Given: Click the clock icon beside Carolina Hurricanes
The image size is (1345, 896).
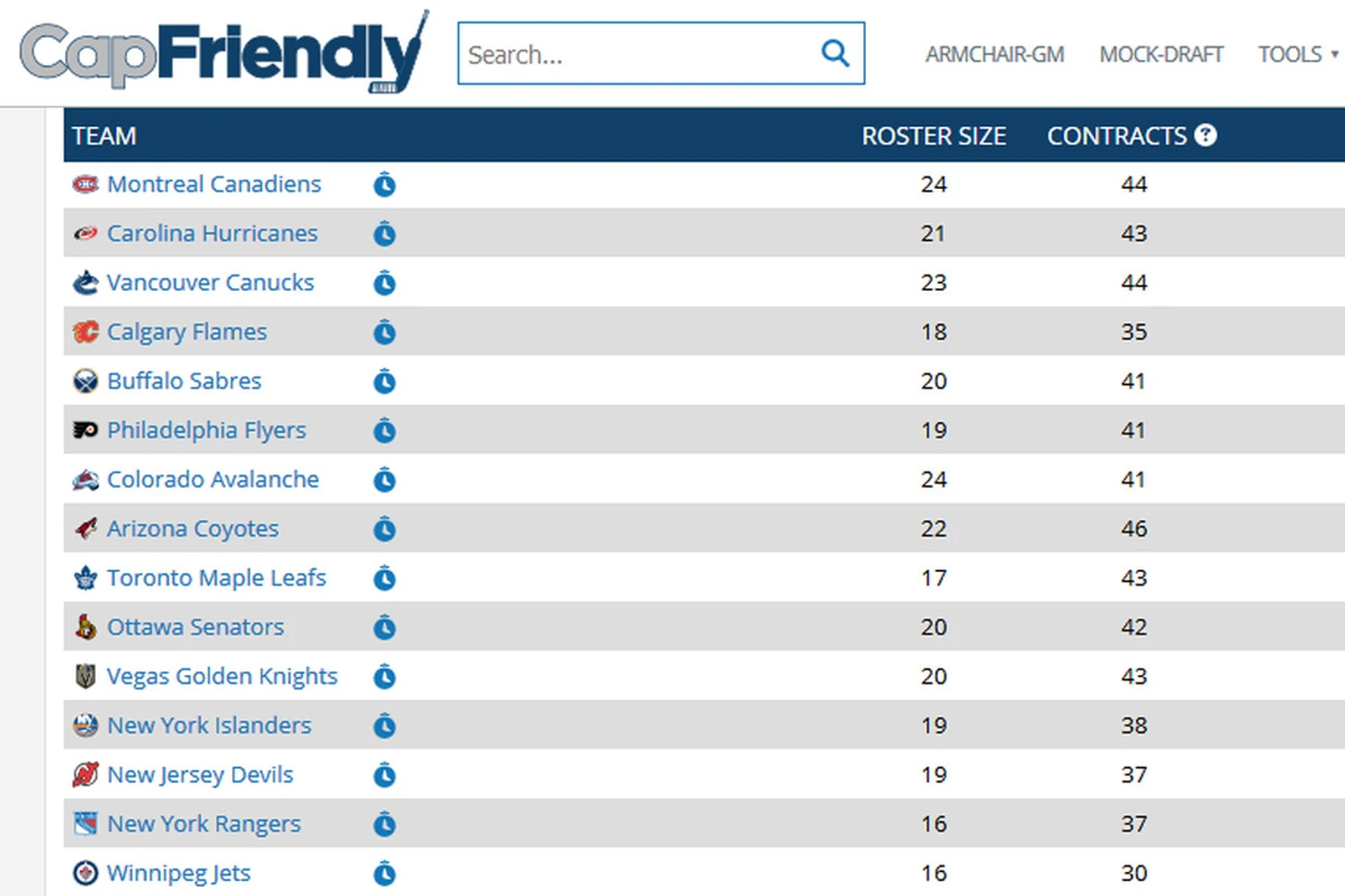Looking at the screenshot, I should click(384, 234).
